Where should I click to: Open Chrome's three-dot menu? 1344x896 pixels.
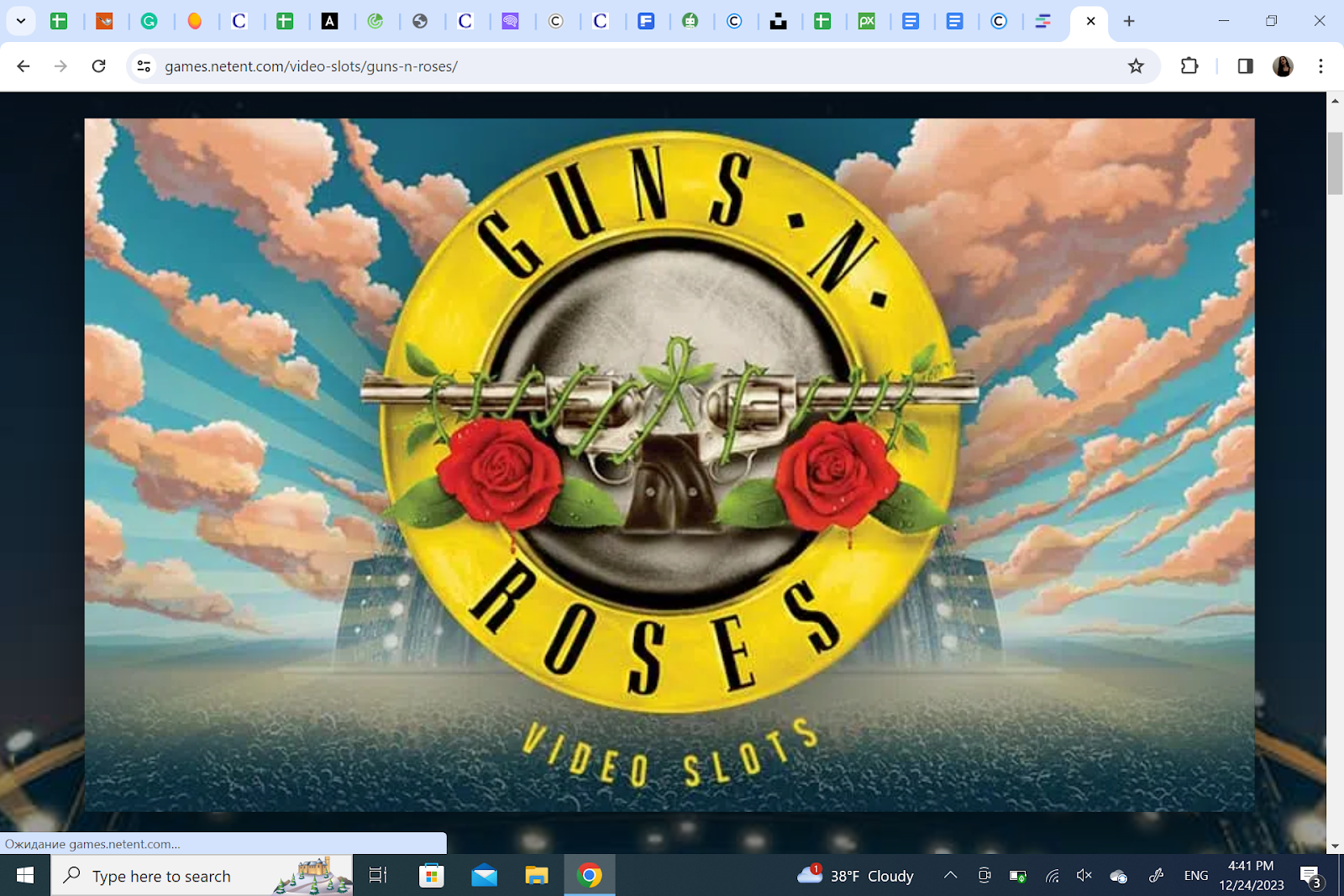[x=1320, y=65]
